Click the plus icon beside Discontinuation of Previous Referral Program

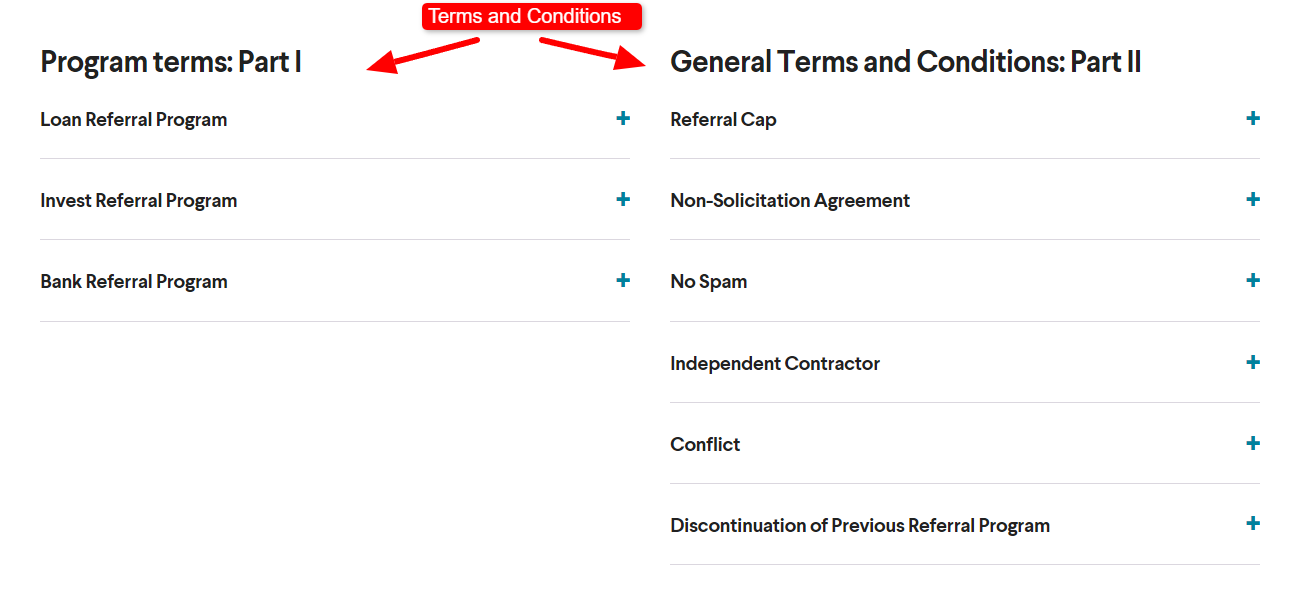pos(1252,524)
